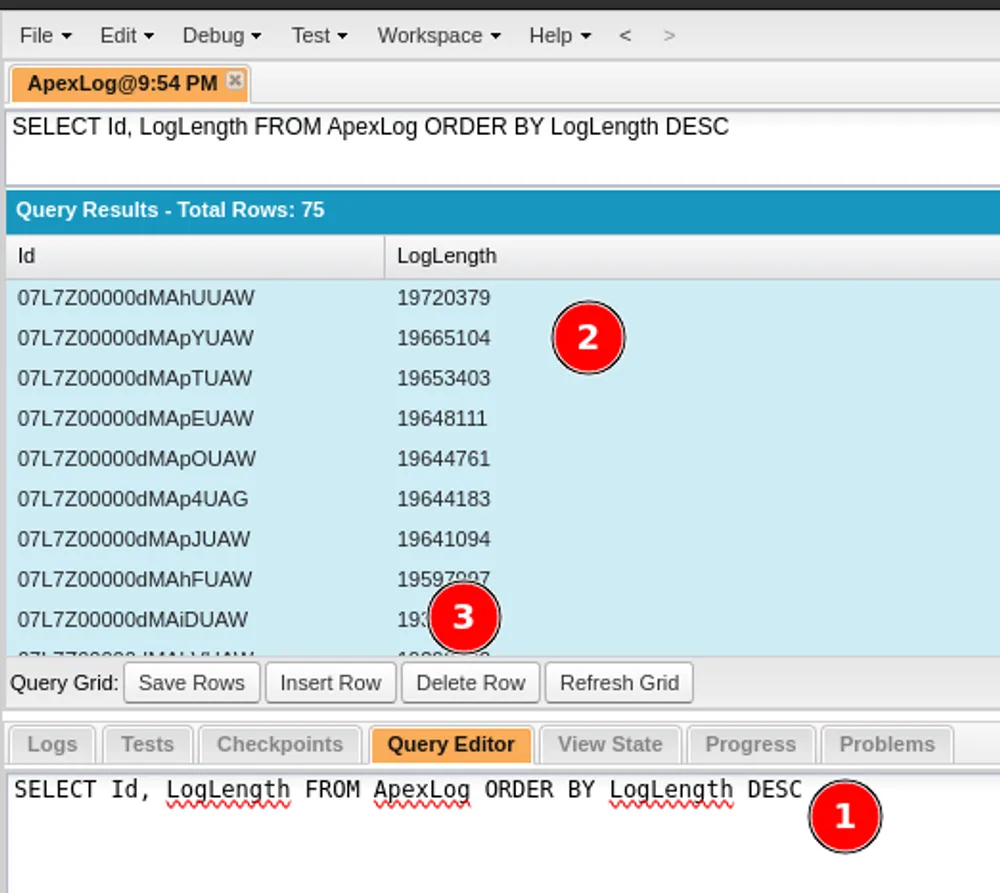Viewport: 1000px width, 893px height.
Task: Click the Insert Row button
Action: click(330, 683)
